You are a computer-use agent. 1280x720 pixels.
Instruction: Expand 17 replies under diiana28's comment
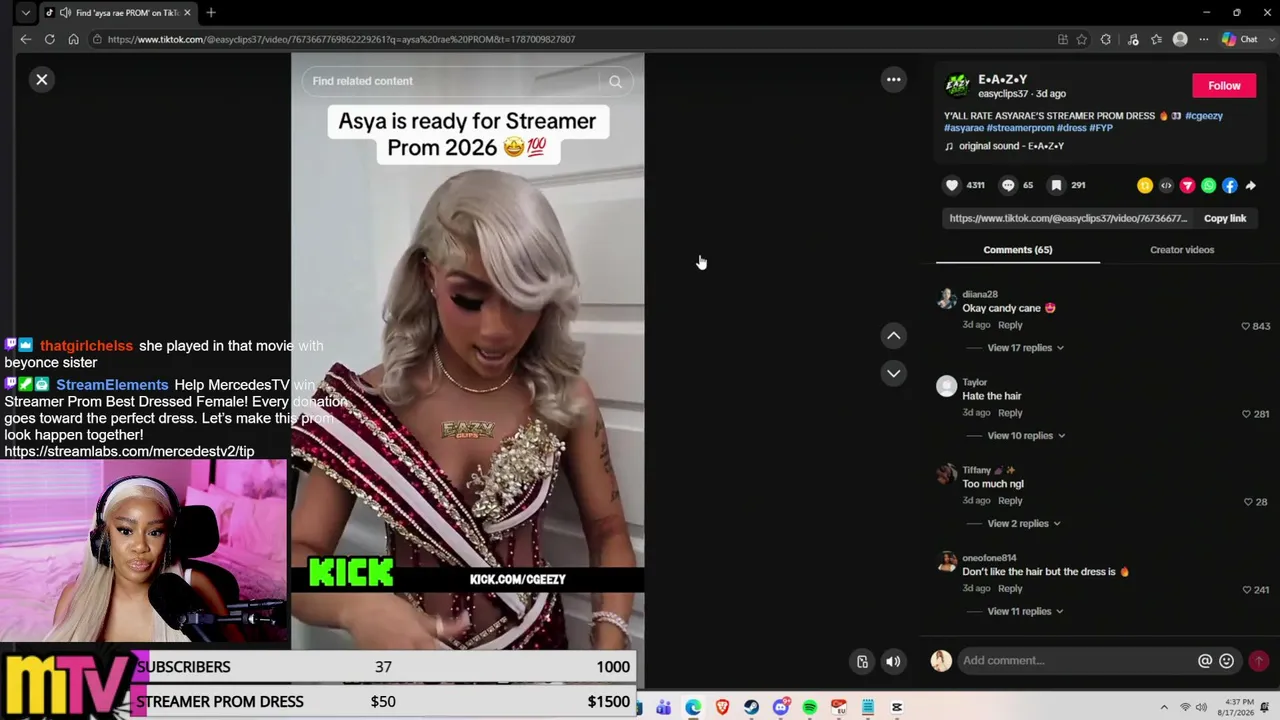click(1025, 348)
